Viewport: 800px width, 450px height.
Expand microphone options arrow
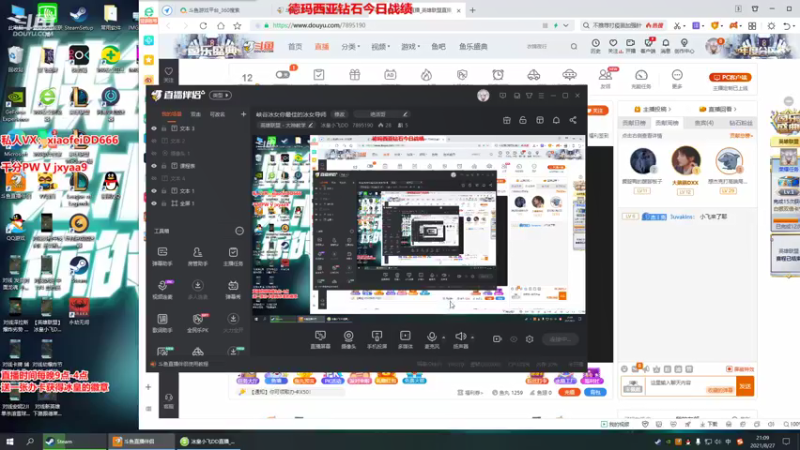click(x=443, y=337)
